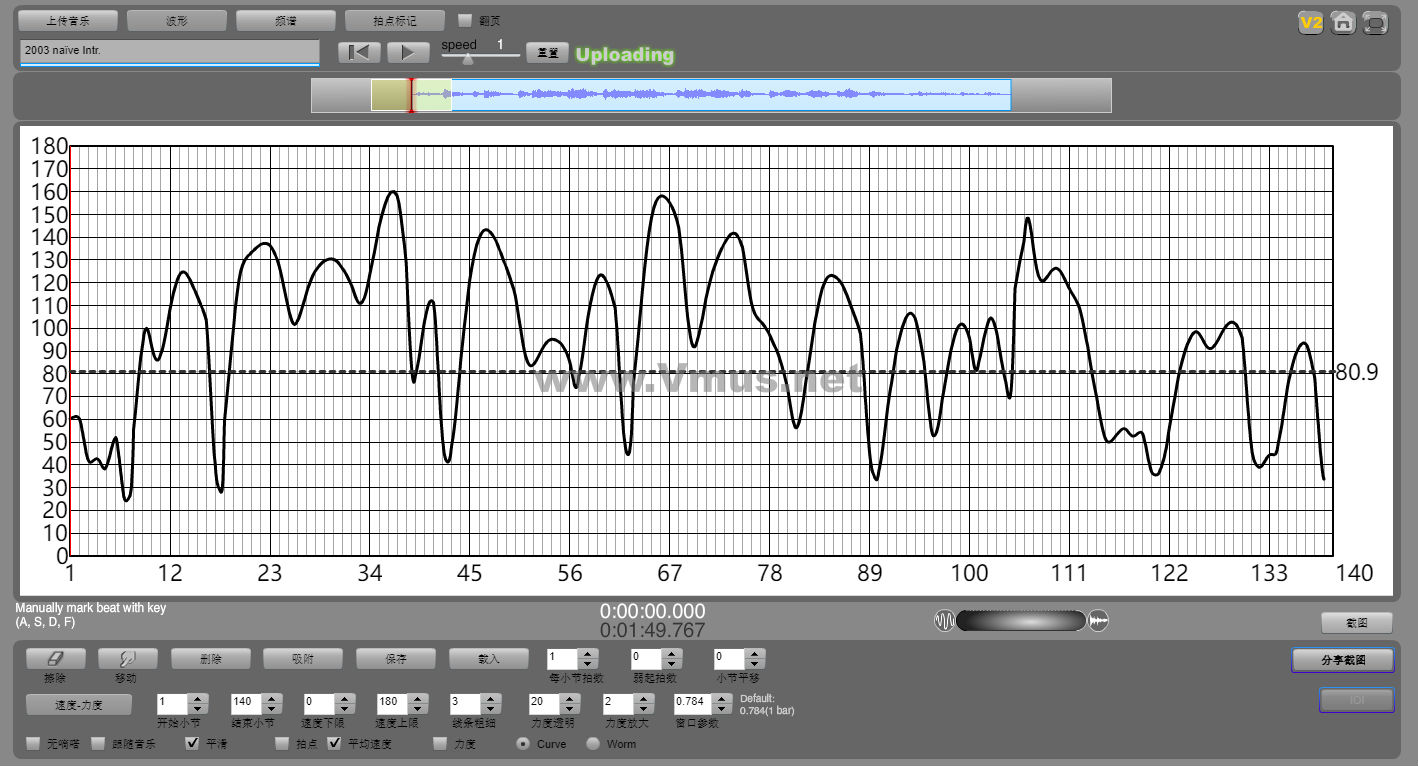
Task: Click the eraser (擦除) tool icon
Action: 55,659
